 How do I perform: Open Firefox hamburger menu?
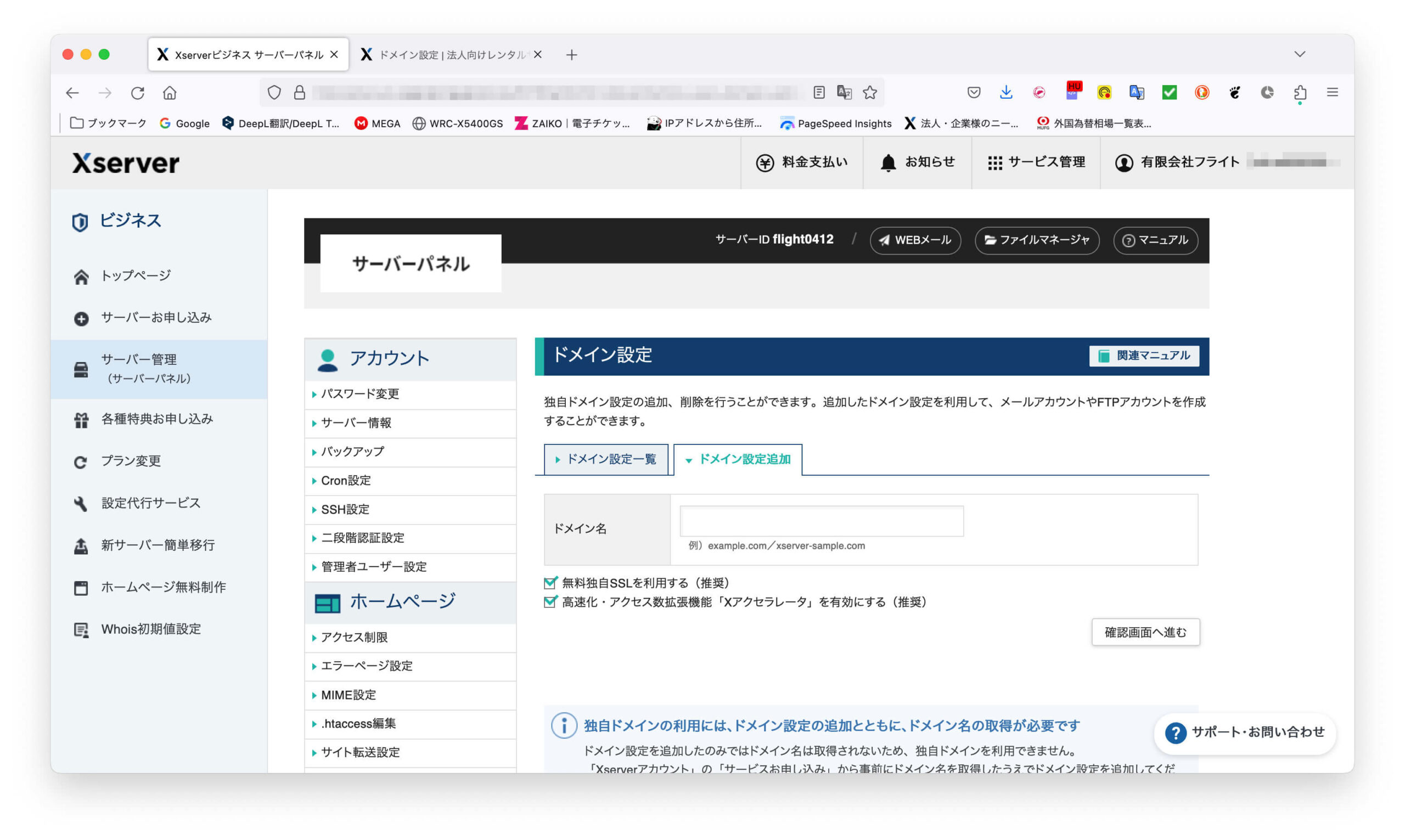(x=1333, y=92)
